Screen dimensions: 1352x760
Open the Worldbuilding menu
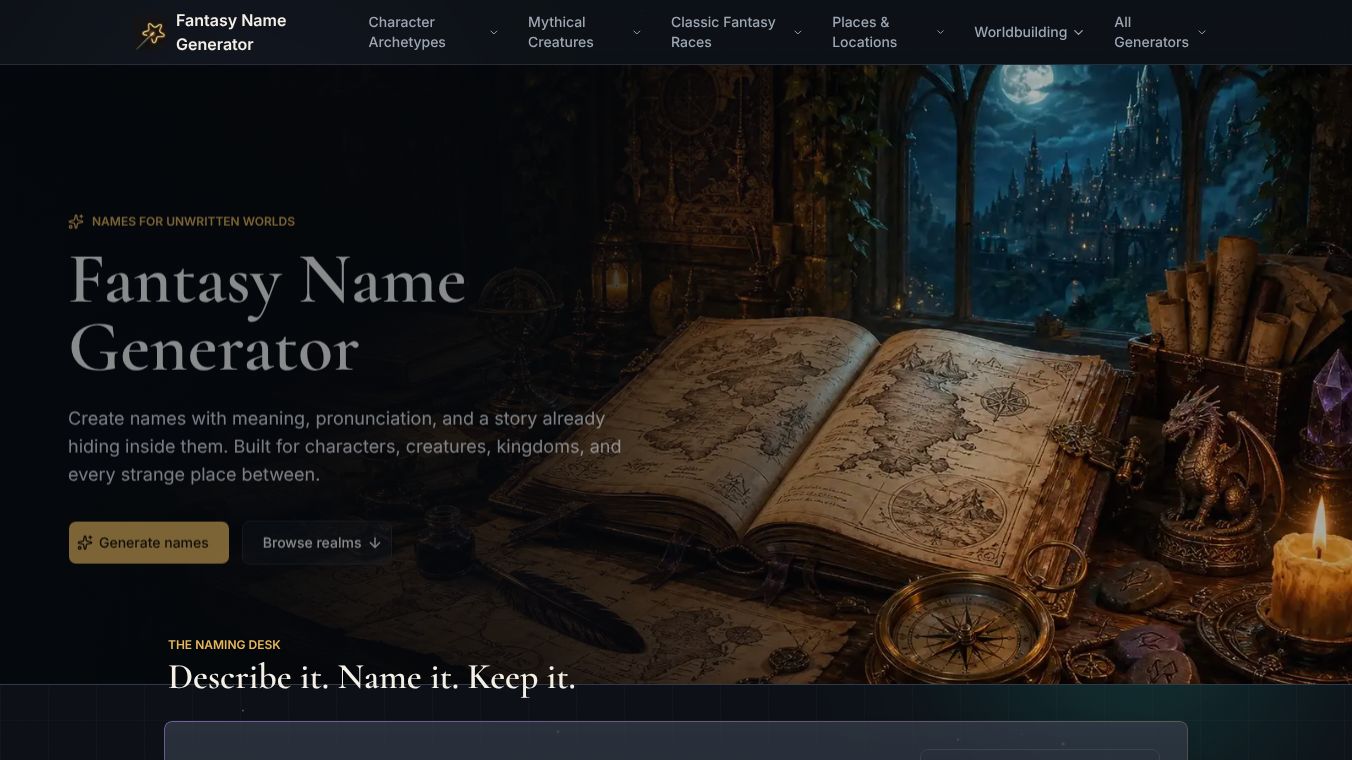tap(1029, 32)
